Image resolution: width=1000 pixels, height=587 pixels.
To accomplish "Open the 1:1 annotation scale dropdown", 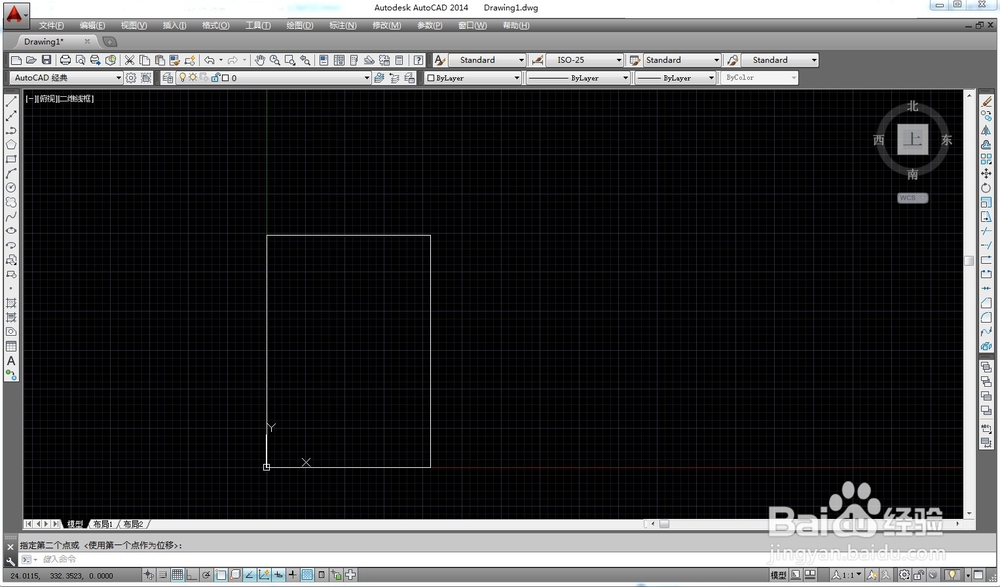I will coord(847,575).
